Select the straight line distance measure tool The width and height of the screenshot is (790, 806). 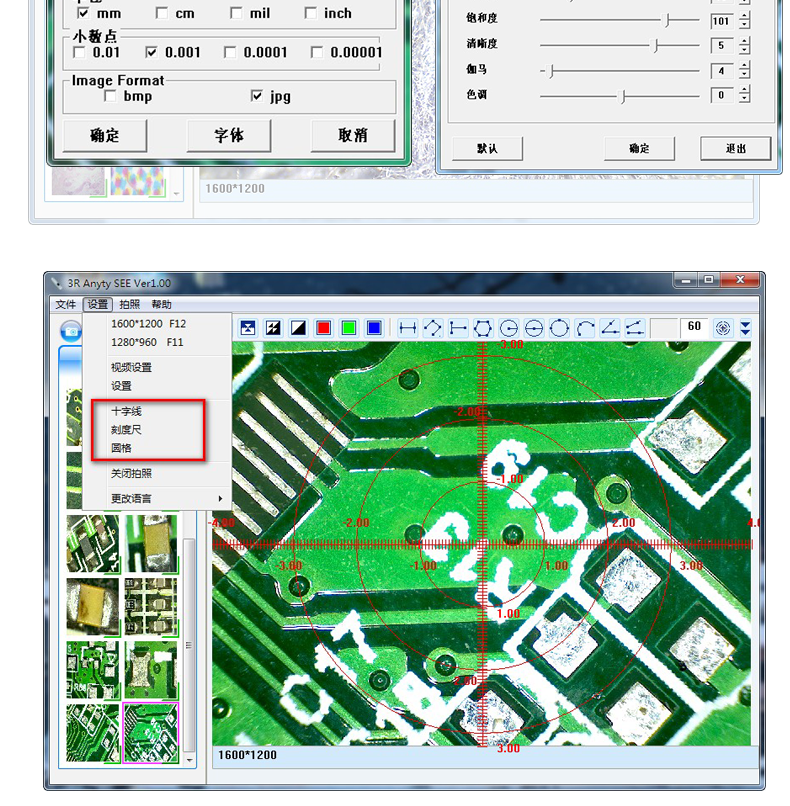408,328
